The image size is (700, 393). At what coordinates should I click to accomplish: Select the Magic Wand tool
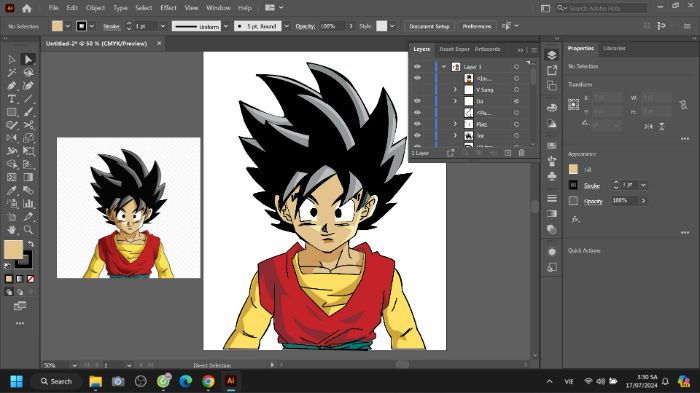(12, 72)
